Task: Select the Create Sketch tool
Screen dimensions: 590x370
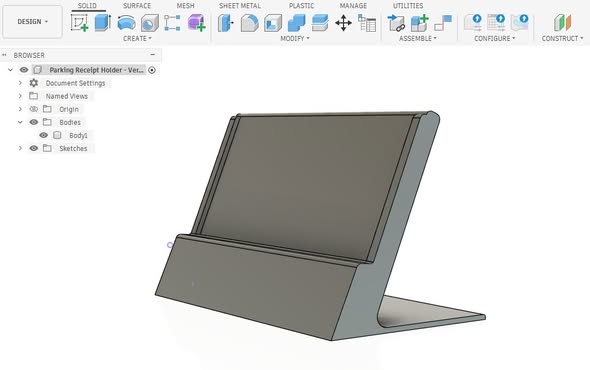Action: pos(79,23)
